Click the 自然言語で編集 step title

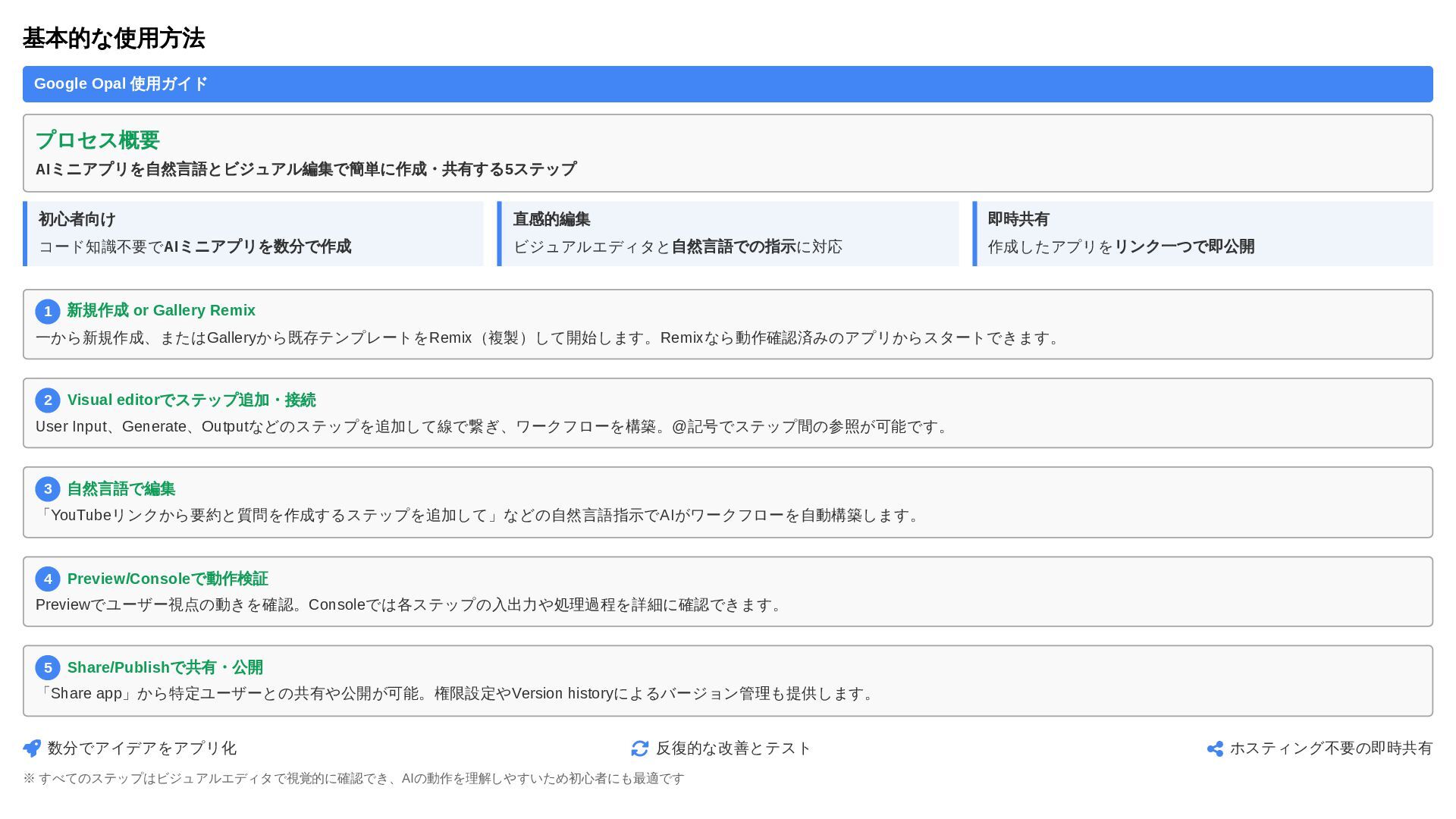[x=121, y=489]
